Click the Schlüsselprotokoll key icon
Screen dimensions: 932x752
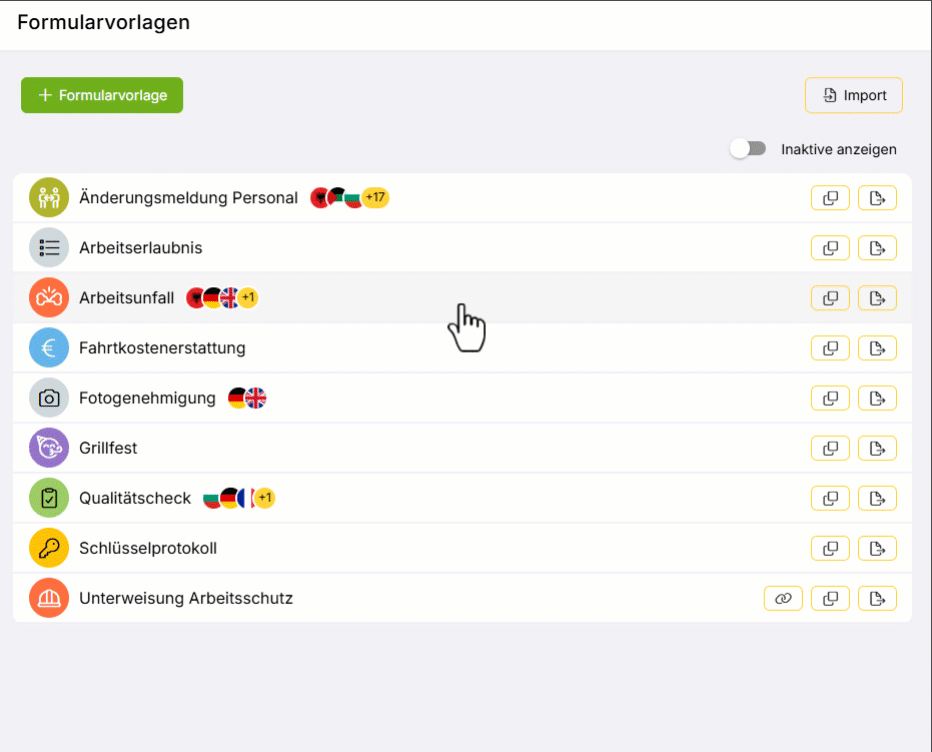49,548
